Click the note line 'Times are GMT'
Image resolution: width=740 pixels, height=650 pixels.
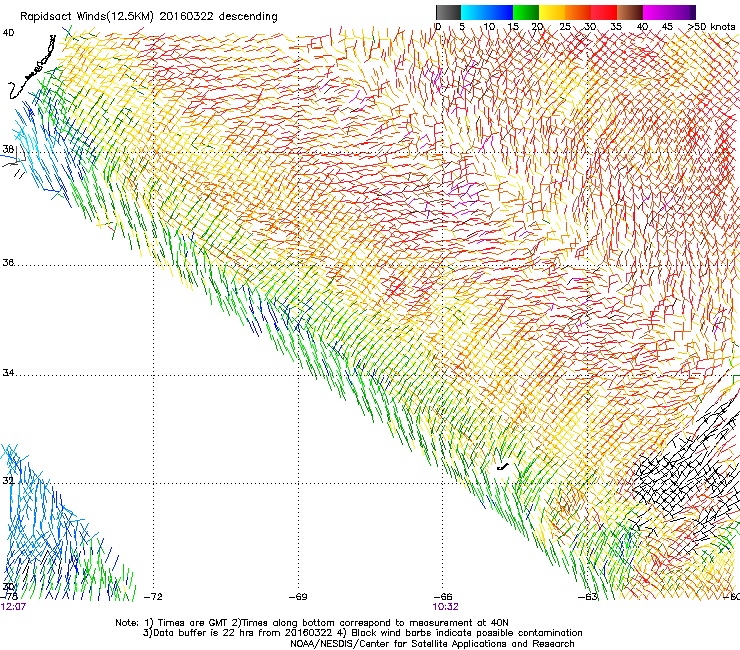pyautogui.click(x=193, y=623)
